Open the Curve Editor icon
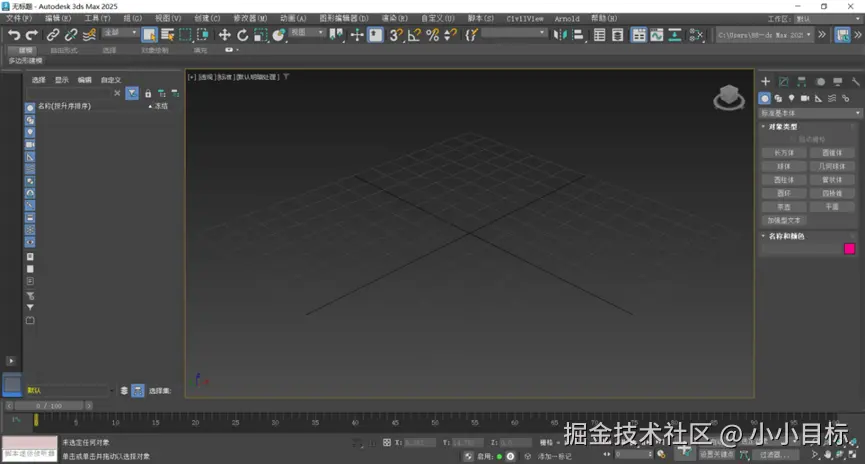The width and height of the screenshot is (865, 464). point(656,35)
